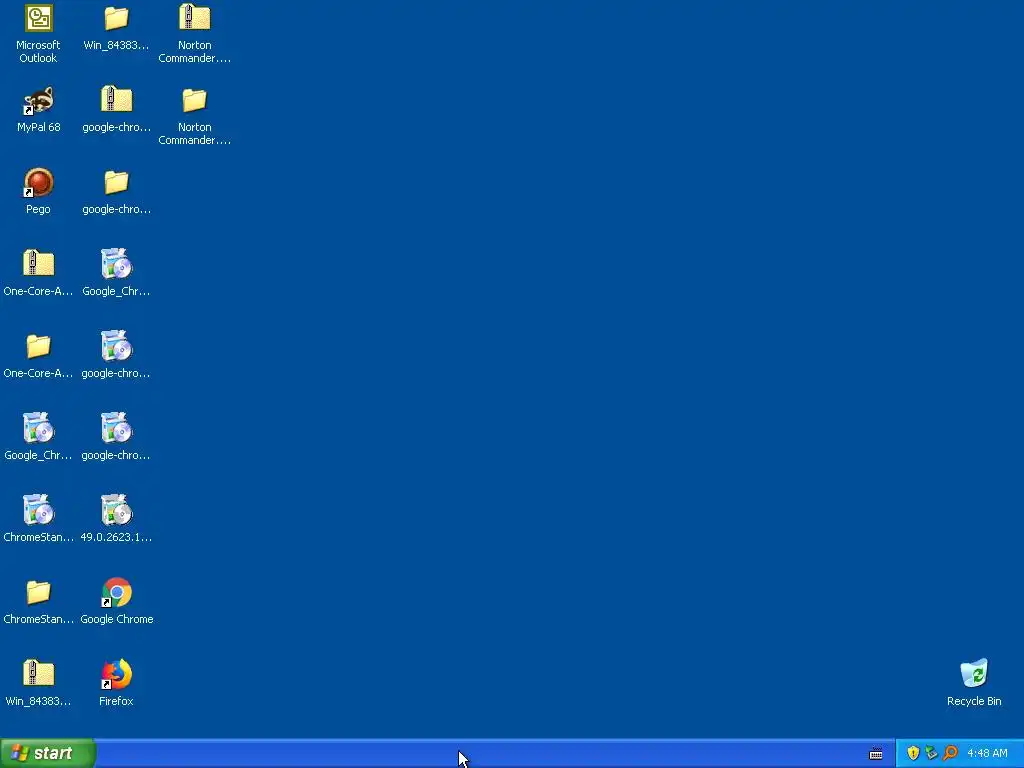Click the 4:48 AM taskbar clock
The height and width of the screenshot is (768, 1024).
(x=987, y=754)
